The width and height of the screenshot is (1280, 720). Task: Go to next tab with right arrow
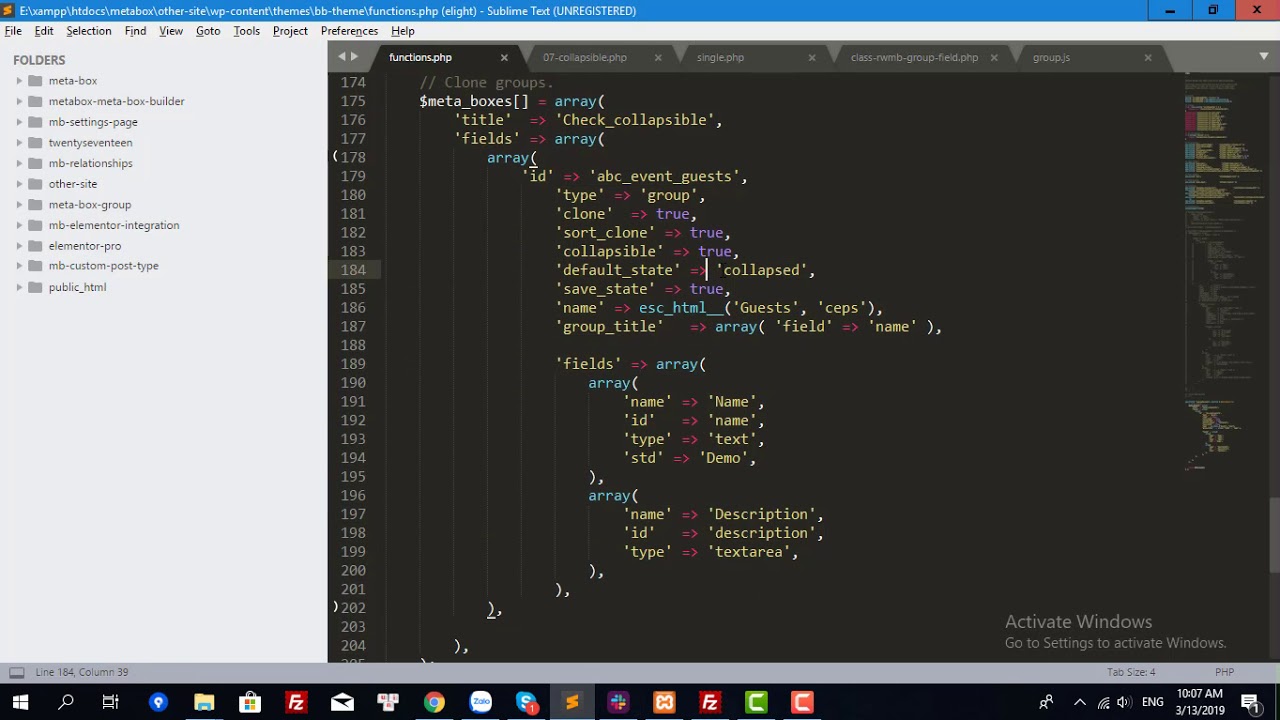point(354,57)
